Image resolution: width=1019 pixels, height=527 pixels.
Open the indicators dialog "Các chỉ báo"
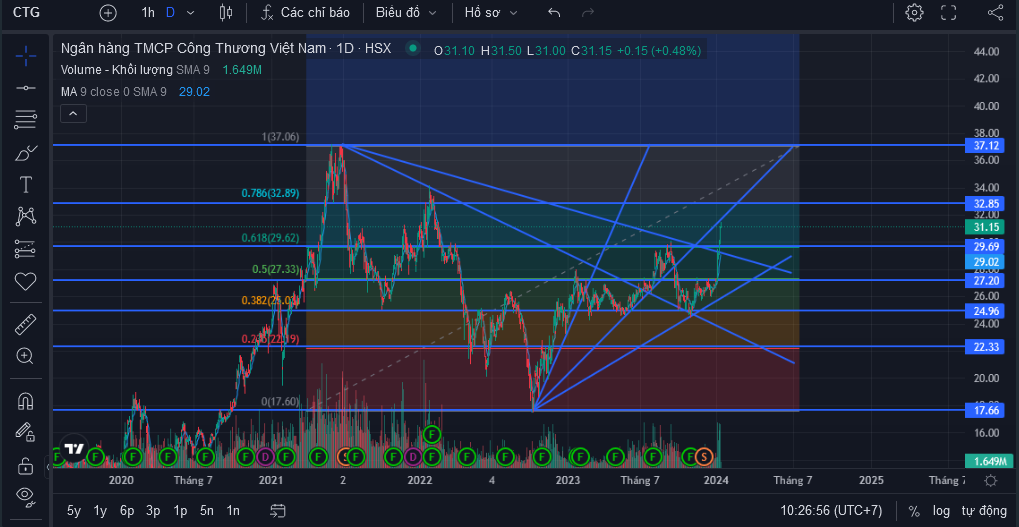305,12
